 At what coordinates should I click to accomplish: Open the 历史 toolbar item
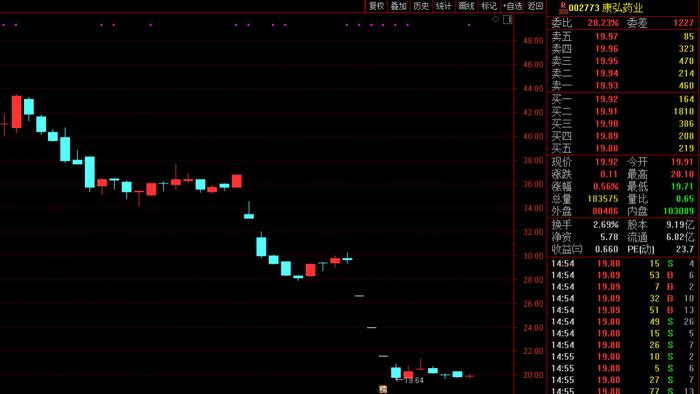(x=421, y=6)
